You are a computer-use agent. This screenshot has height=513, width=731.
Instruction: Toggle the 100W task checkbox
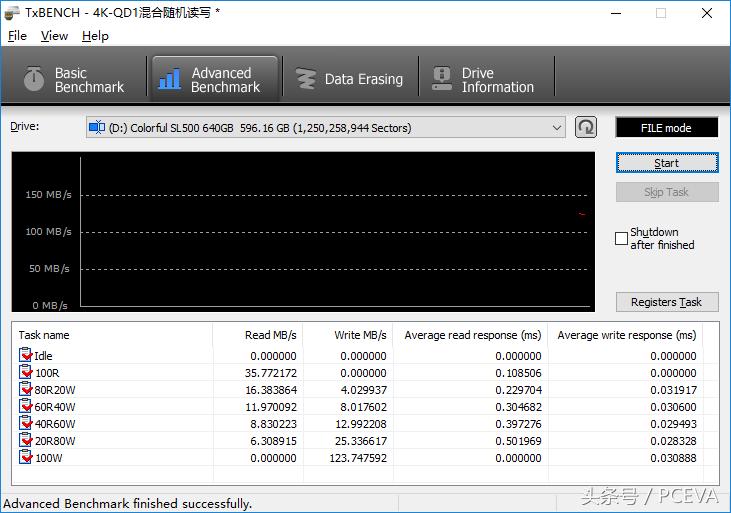click(x=25, y=457)
